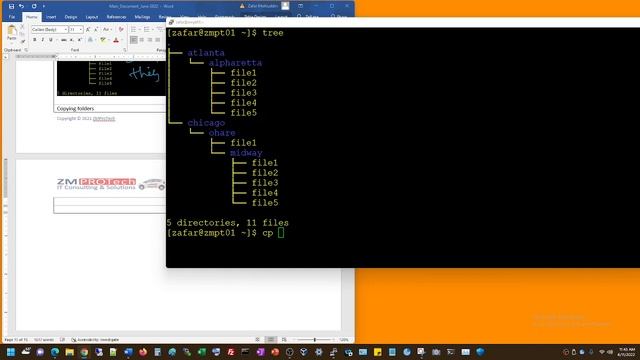Switch to Print Layout view
The image size is (640, 360).
[x=271, y=340]
